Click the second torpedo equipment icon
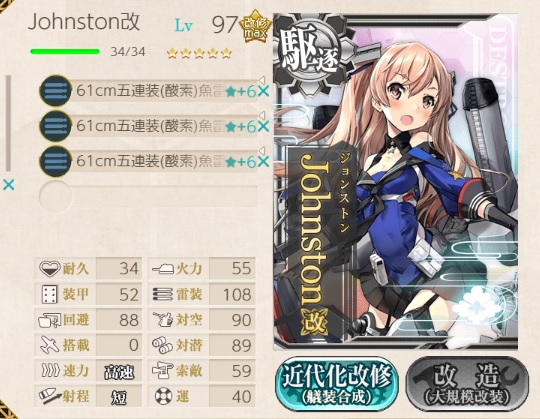 55,126
